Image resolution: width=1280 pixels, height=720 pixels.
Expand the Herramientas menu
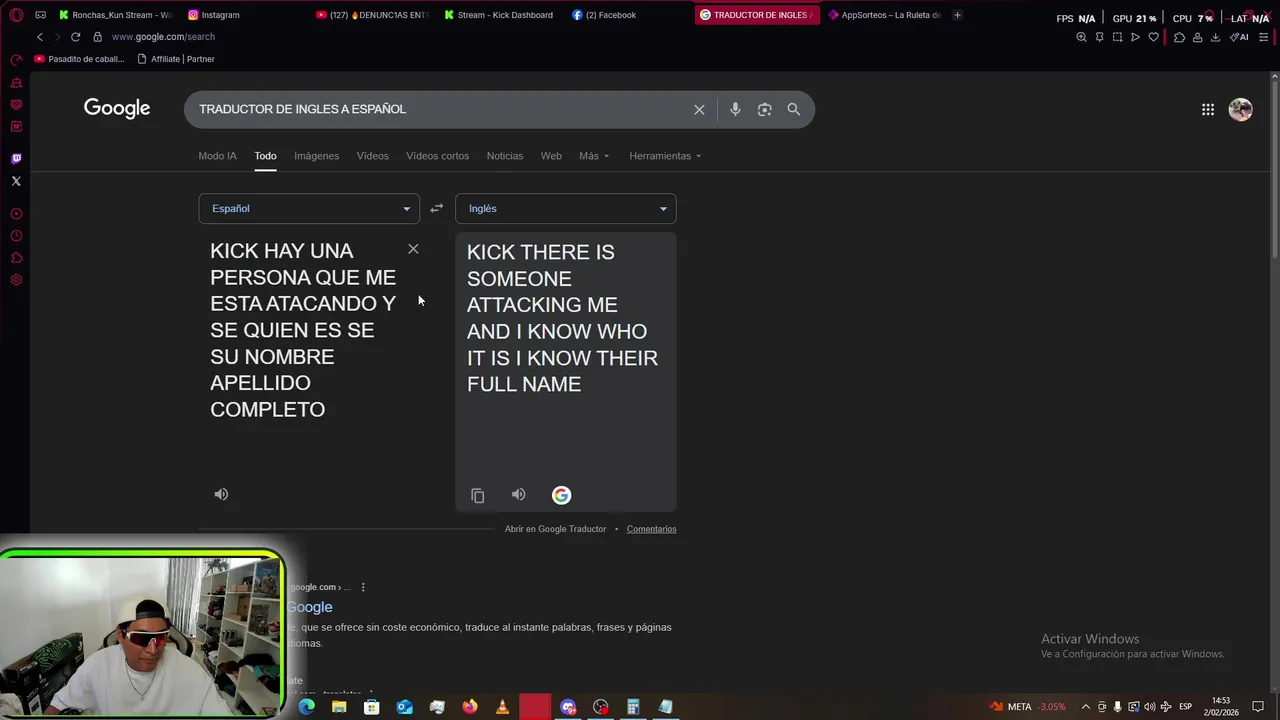pyautogui.click(x=665, y=156)
